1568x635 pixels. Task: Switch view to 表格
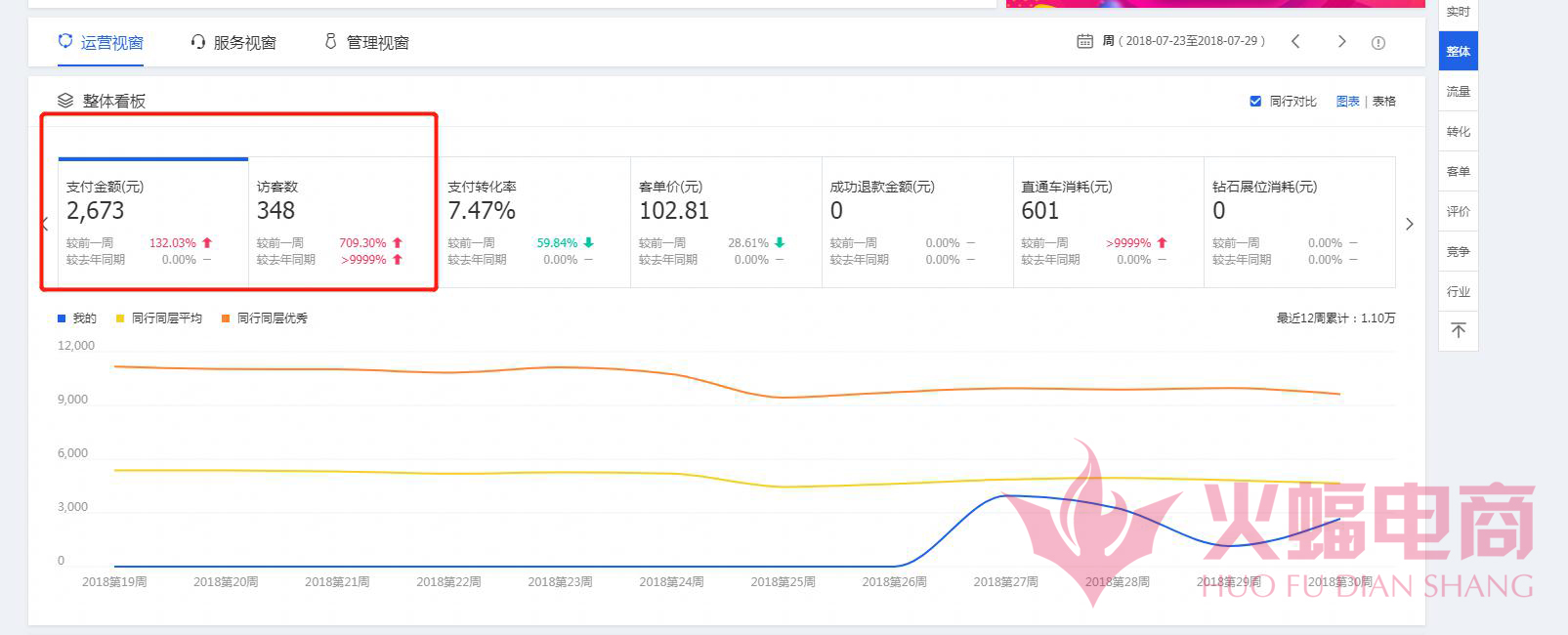tap(1384, 101)
